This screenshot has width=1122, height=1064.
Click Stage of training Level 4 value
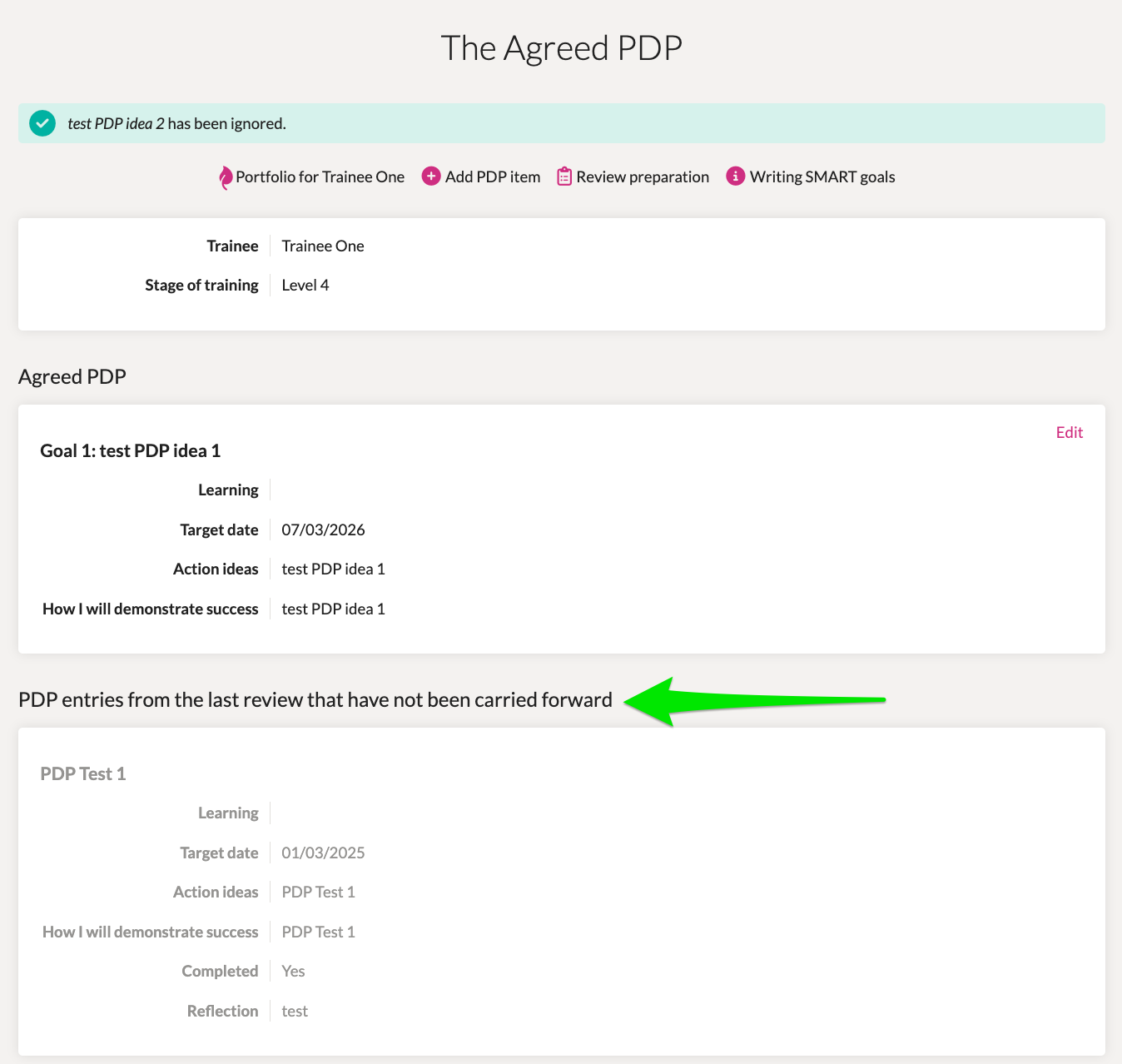[305, 285]
